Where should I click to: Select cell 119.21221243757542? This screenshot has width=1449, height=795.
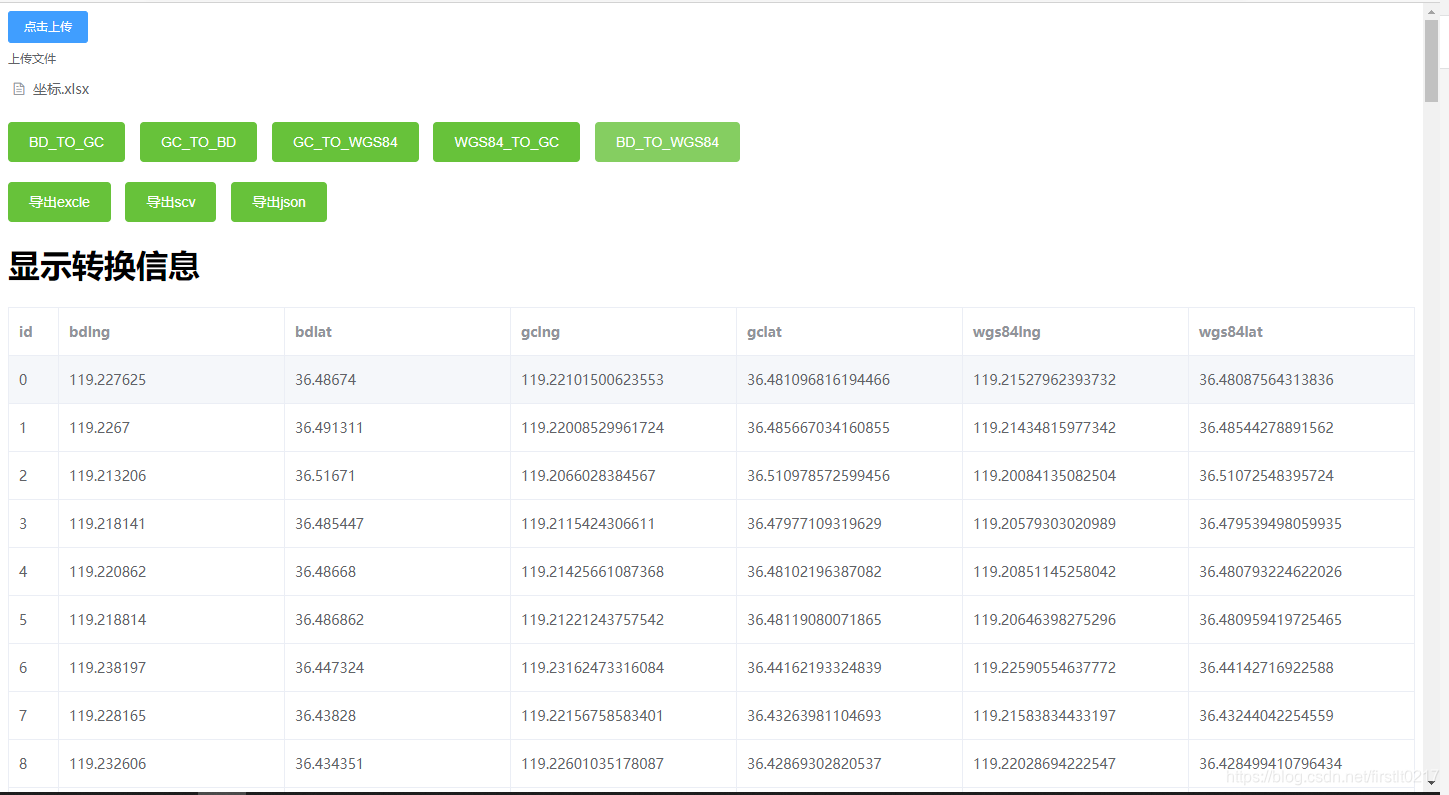(x=624, y=620)
